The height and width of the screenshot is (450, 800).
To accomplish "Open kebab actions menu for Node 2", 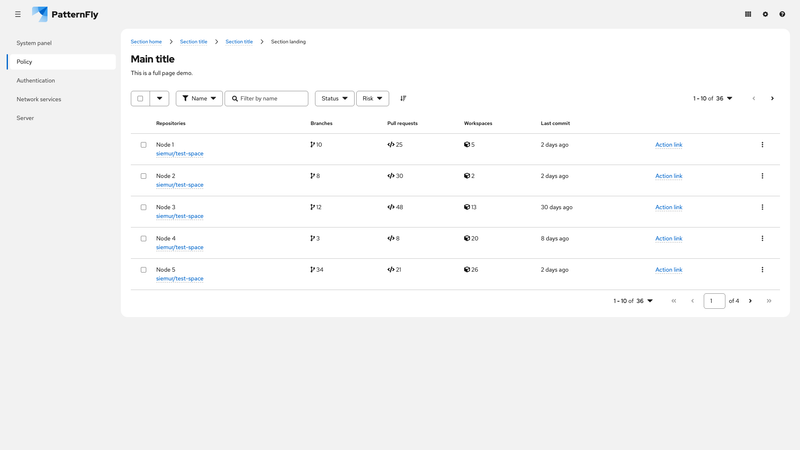I will pos(762,176).
